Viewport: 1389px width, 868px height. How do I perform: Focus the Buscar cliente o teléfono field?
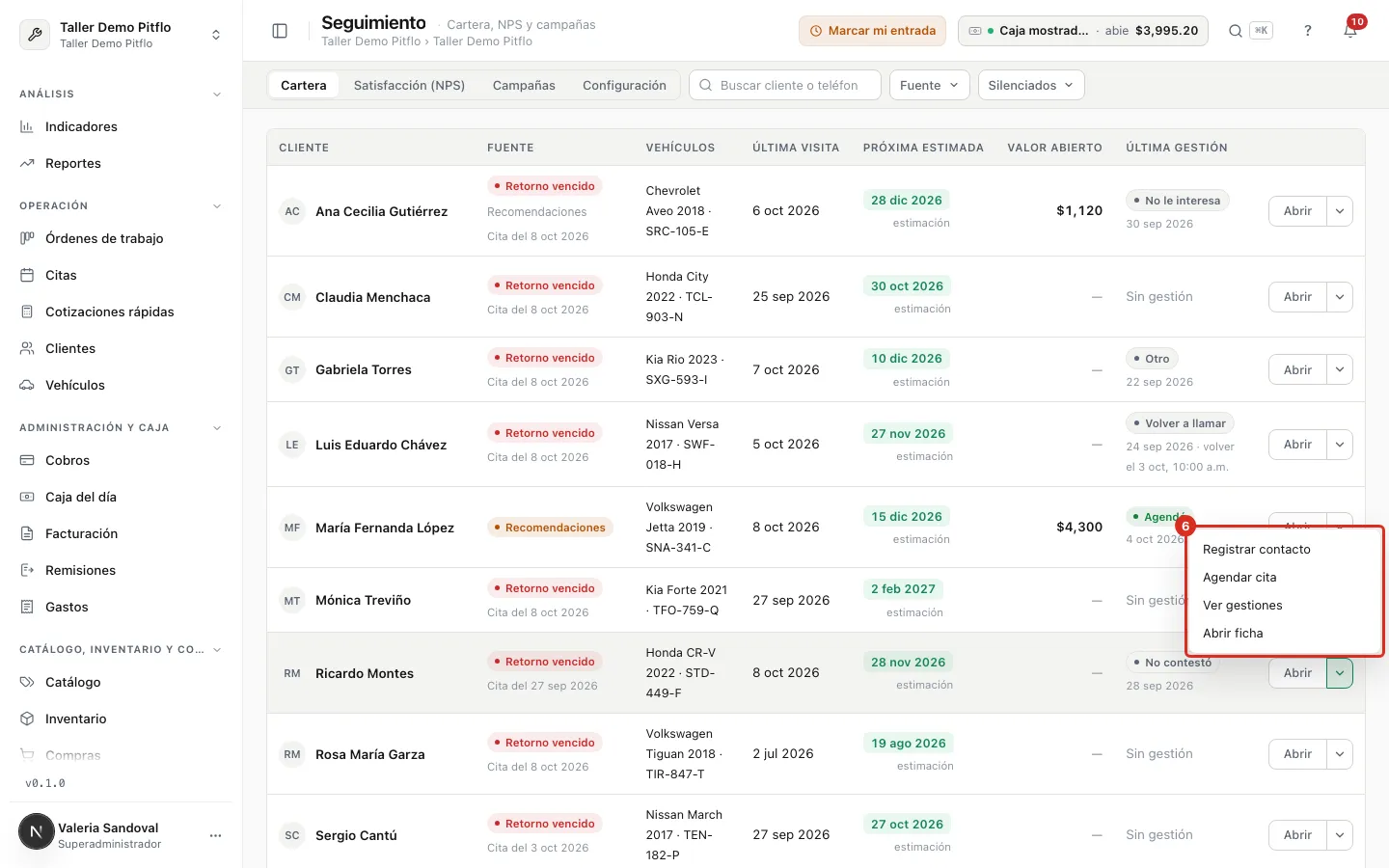click(785, 85)
